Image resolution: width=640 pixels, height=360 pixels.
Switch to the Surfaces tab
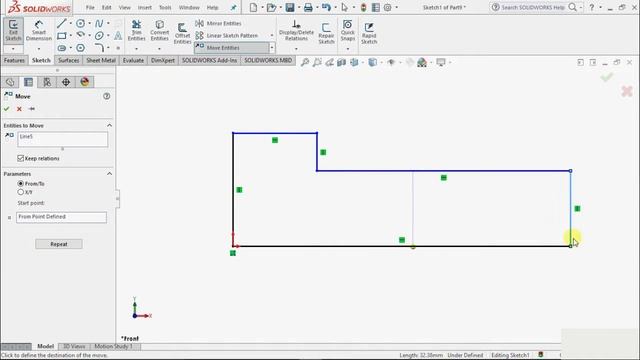point(68,60)
